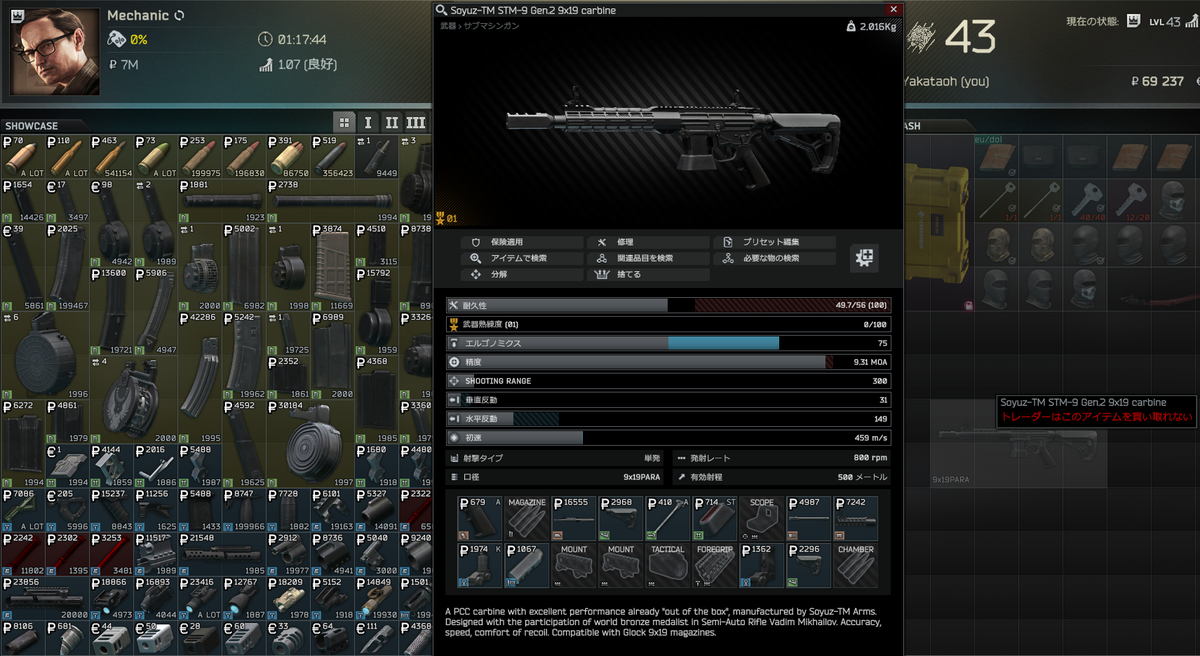Screen dimensions: 1200x656
Task: Refresh the Mechanic trader assortment
Action: pos(179,16)
